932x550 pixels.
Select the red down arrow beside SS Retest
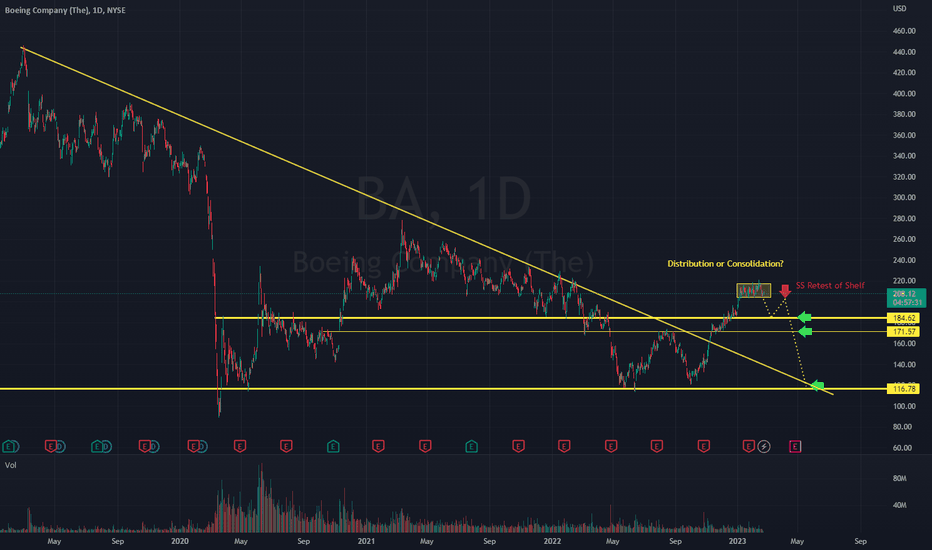click(x=785, y=291)
